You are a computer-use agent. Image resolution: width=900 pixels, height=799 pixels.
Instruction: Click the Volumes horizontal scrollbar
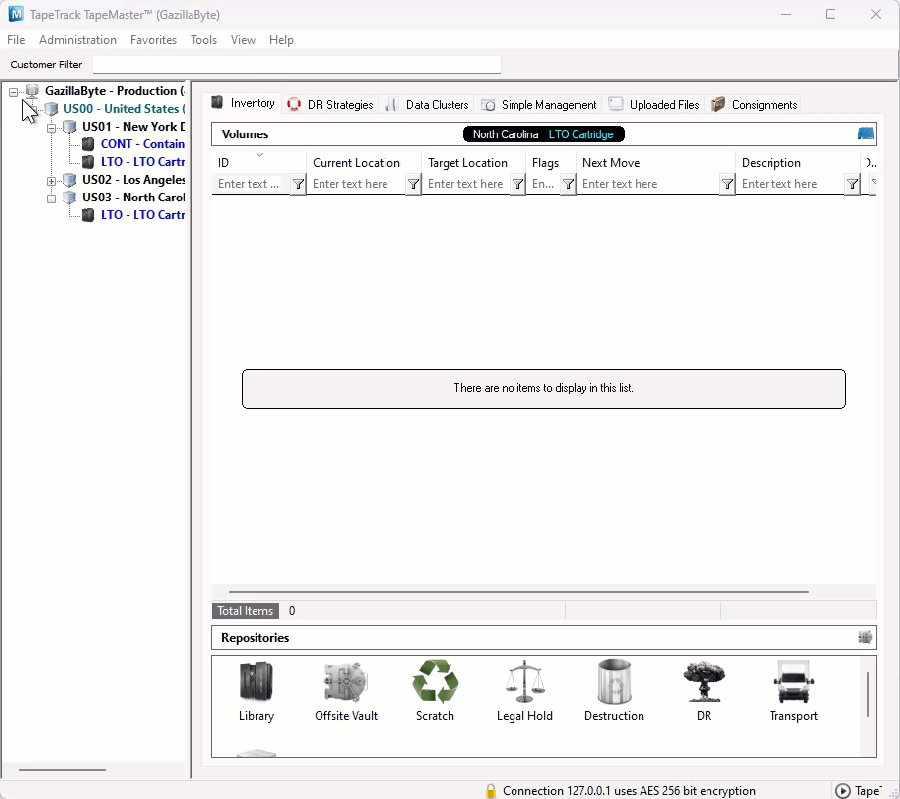click(519, 591)
